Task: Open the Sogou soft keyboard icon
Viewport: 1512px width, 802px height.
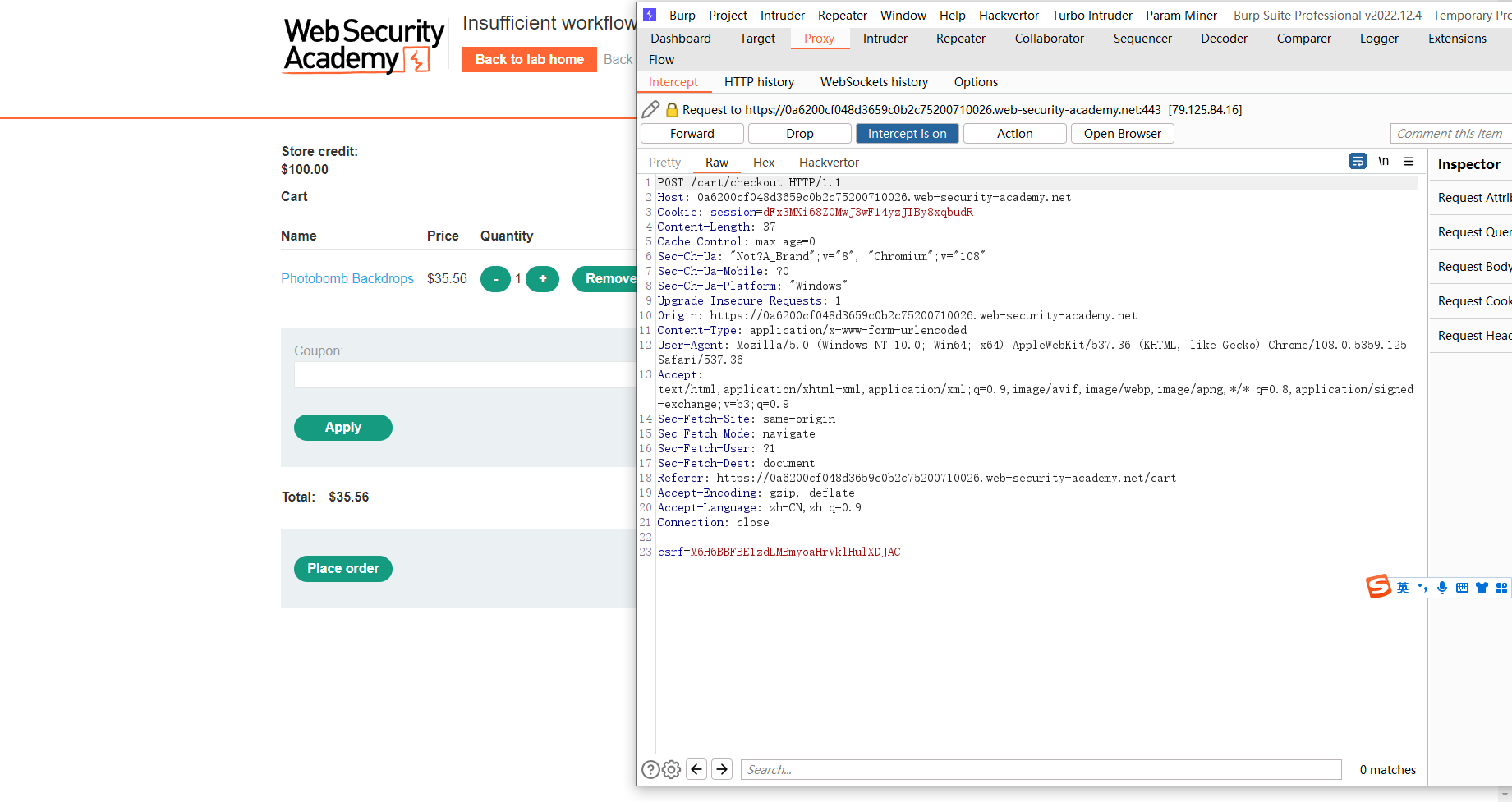Action: [1462, 588]
